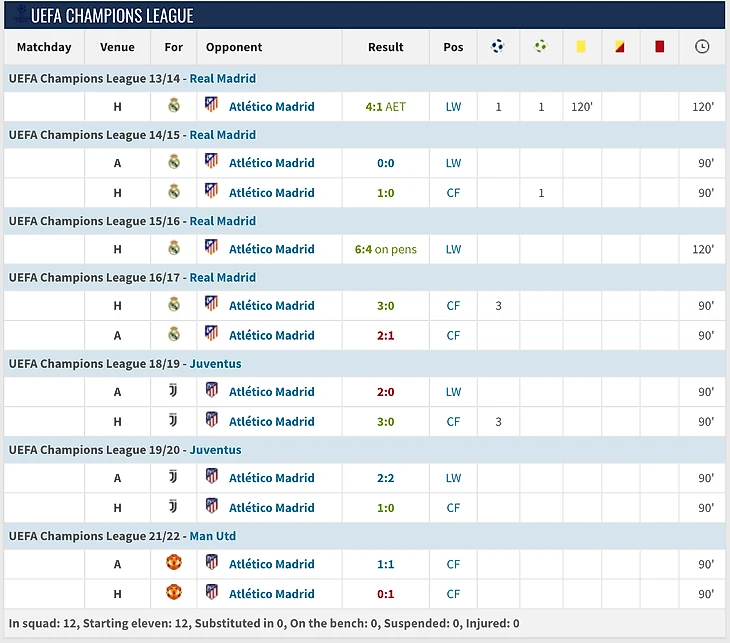
Task: Click Man Utd crest in 1:1 row
Action: click(174, 562)
